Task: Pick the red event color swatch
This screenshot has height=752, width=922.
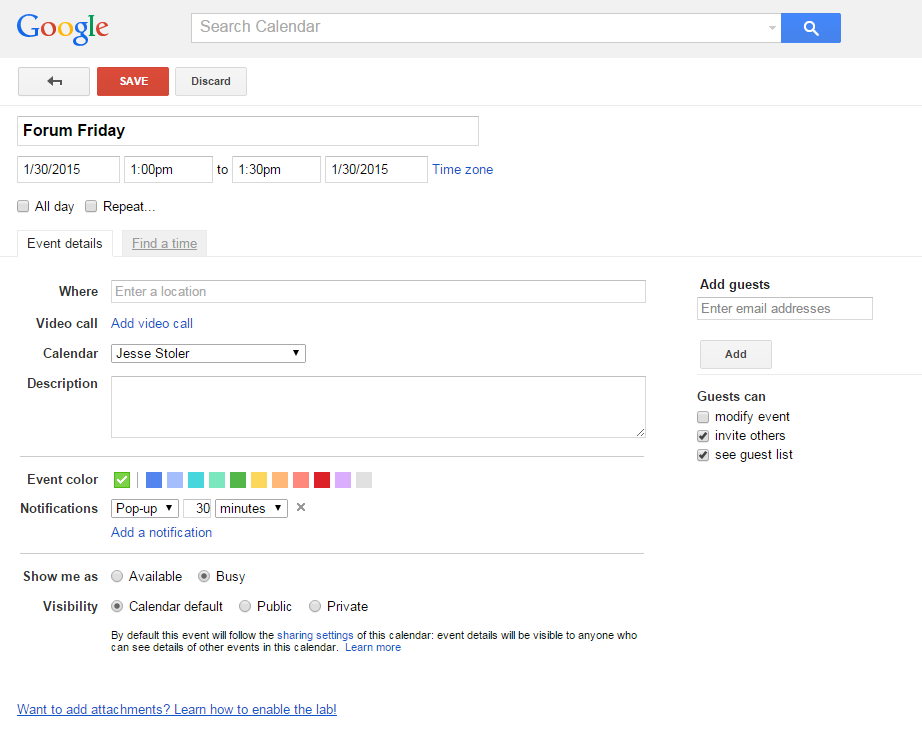Action: click(322, 480)
